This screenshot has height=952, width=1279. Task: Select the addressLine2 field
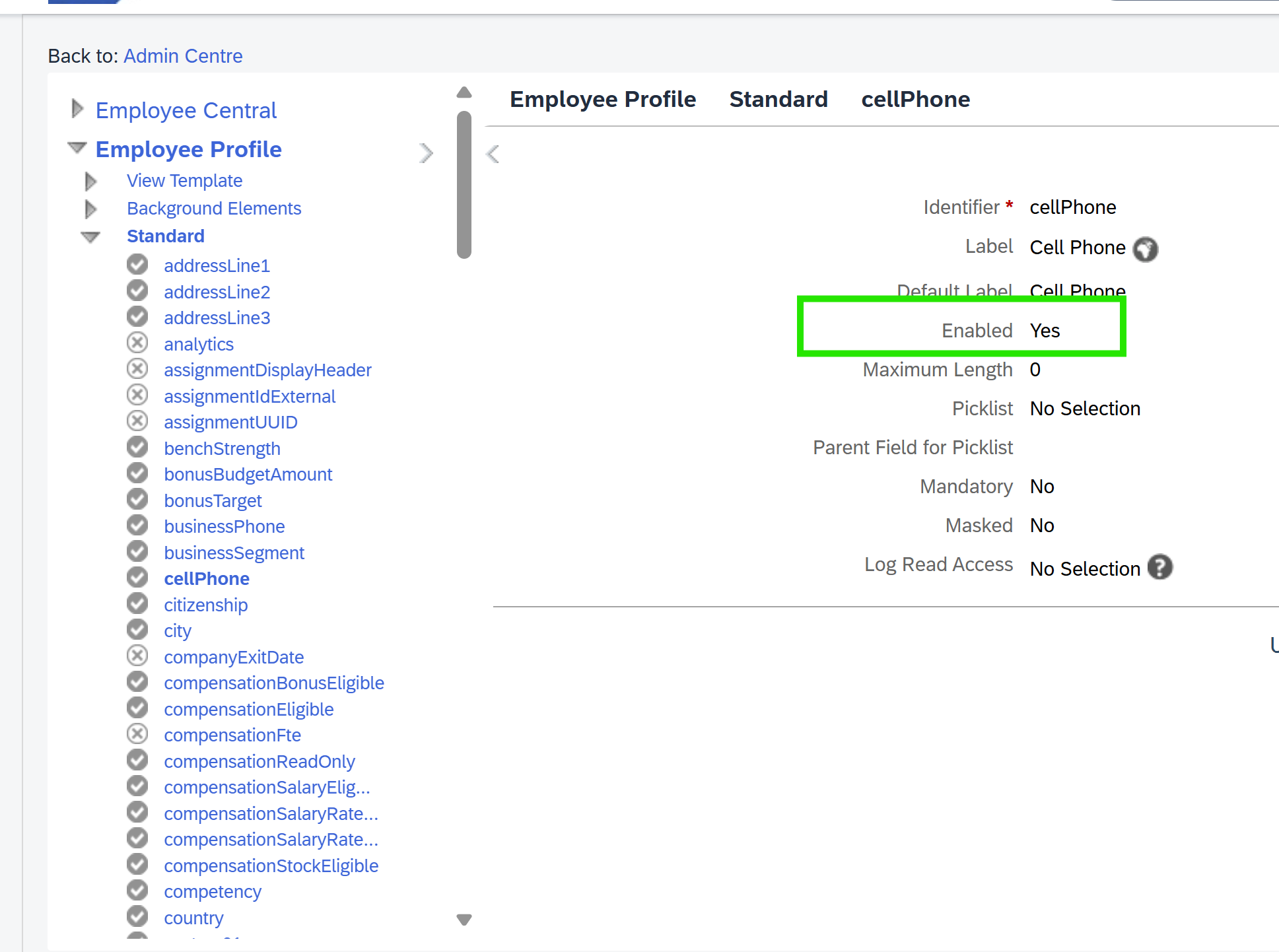coord(217,292)
